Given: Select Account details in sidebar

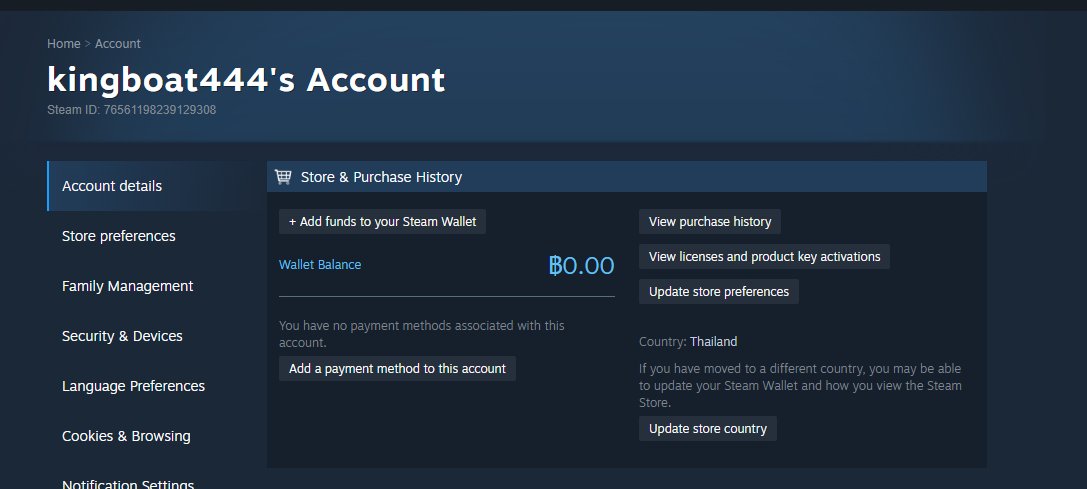Looking at the screenshot, I should coord(112,186).
